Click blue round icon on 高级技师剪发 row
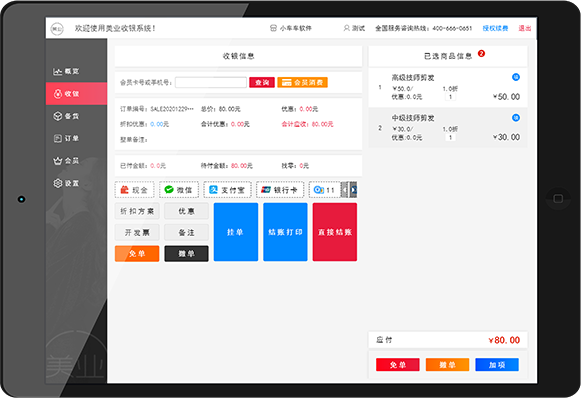Viewport: 581px width, 398px height. (515, 77)
